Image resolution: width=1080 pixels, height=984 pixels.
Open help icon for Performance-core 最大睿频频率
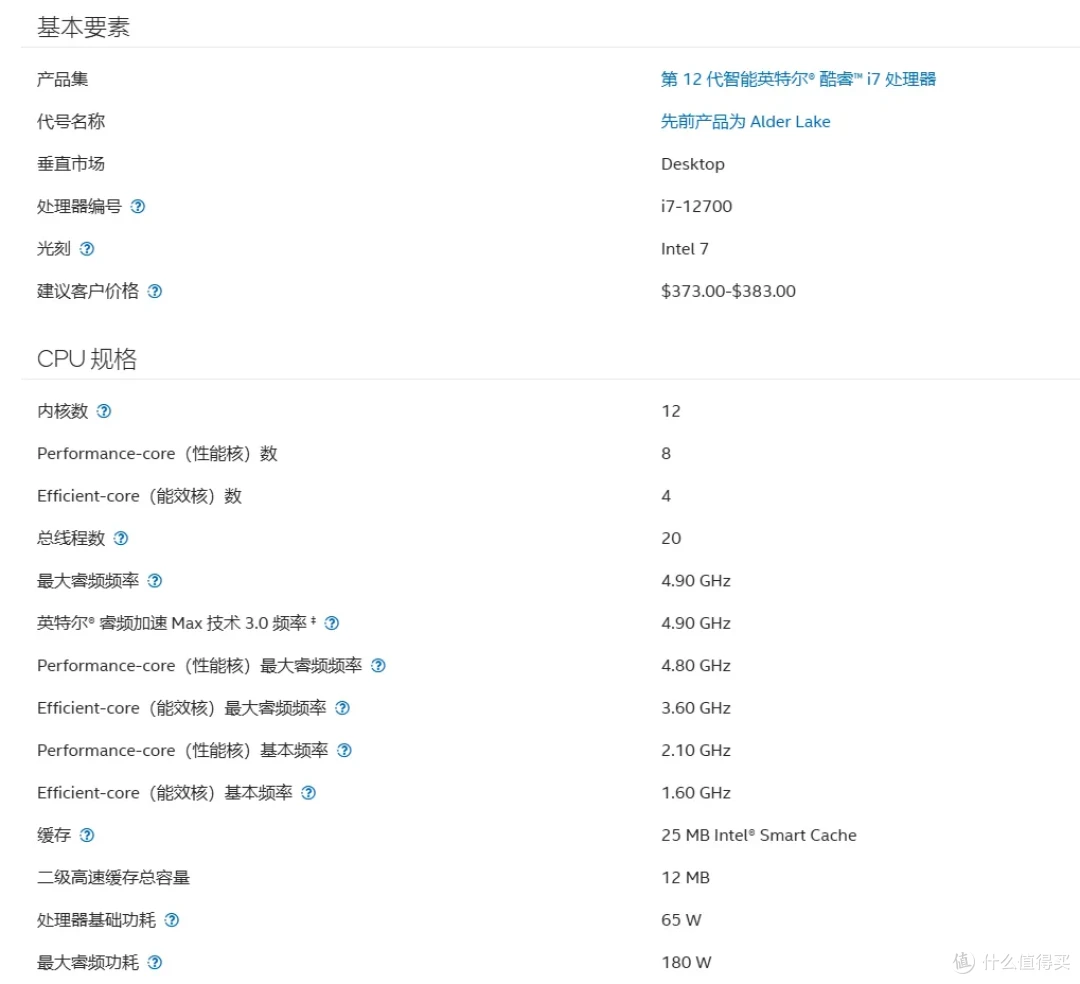[x=378, y=666]
